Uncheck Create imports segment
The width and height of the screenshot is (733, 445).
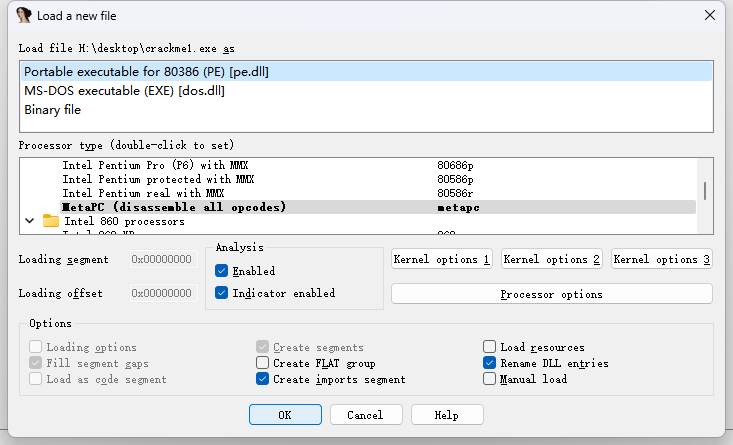tap(262, 379)
